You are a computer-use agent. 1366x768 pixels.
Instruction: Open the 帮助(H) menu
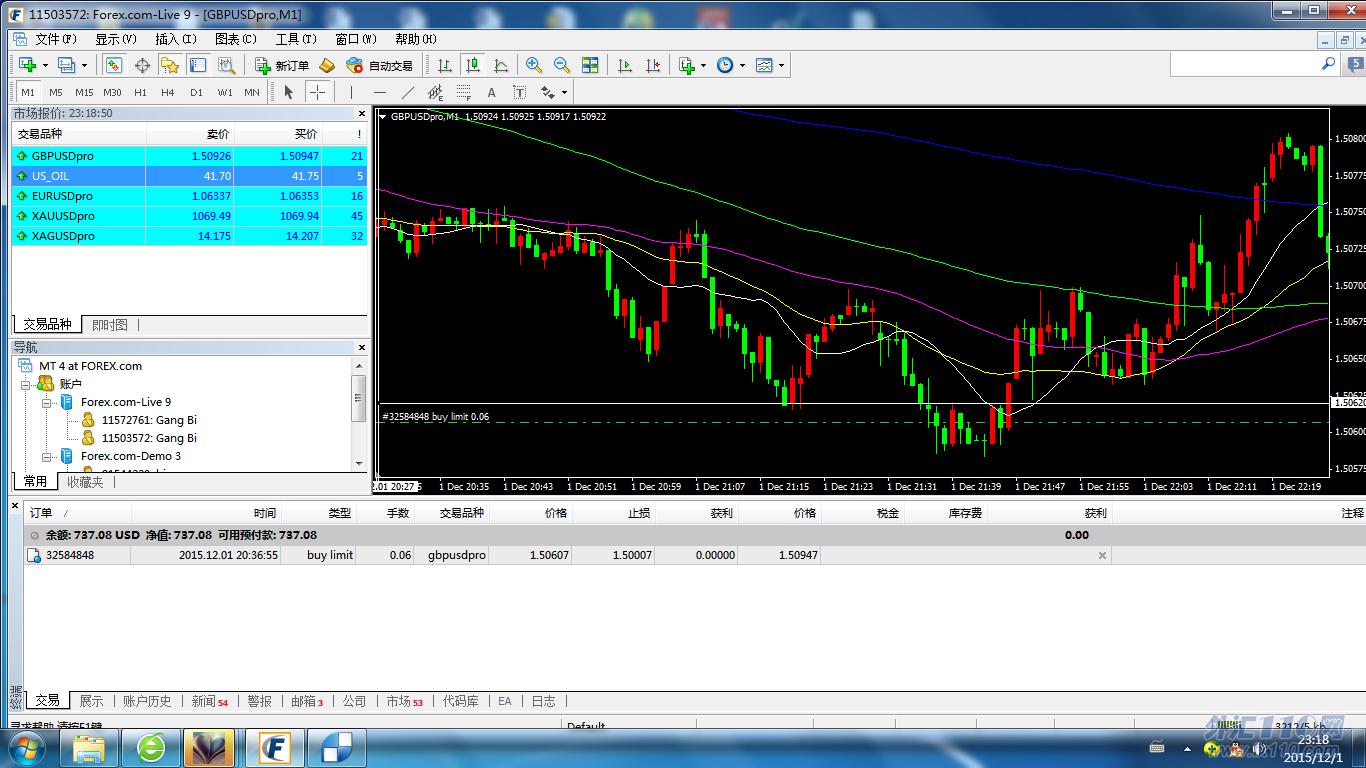[416, 39]
